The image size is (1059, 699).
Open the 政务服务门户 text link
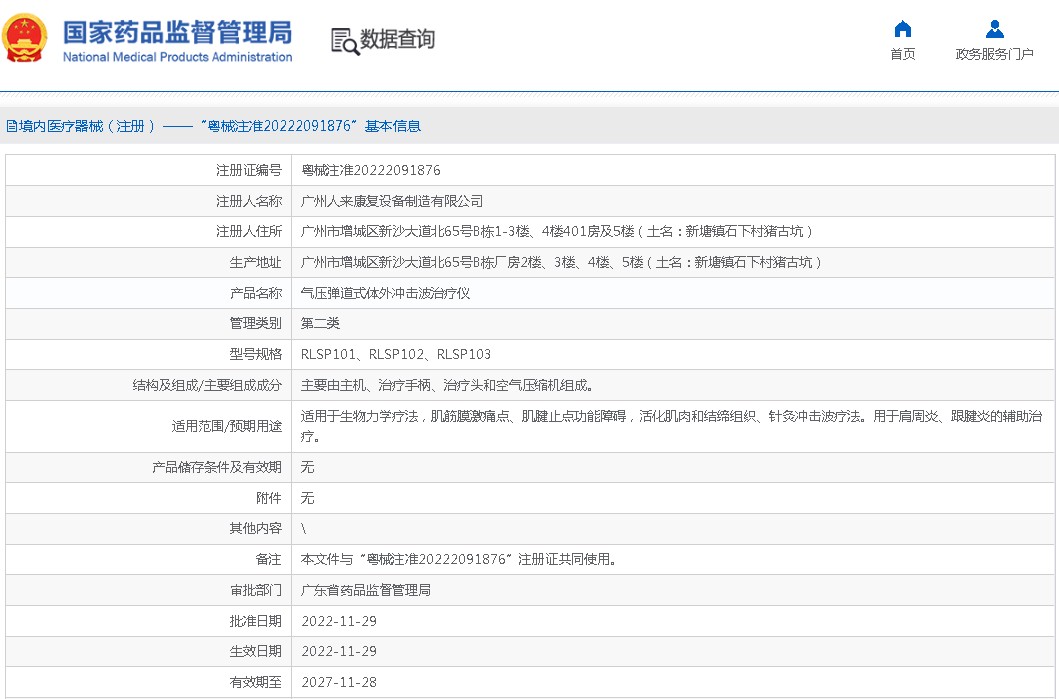tap(994, 54)
